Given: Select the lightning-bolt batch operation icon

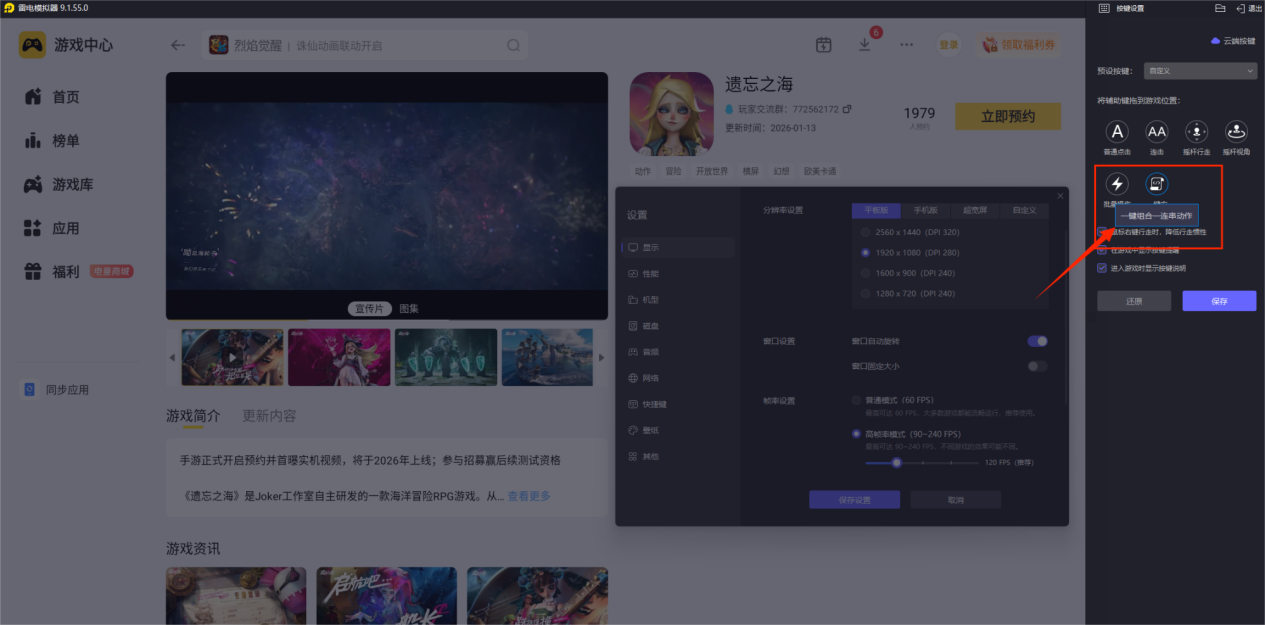Looking at the screenshot, I should 1118,184.
